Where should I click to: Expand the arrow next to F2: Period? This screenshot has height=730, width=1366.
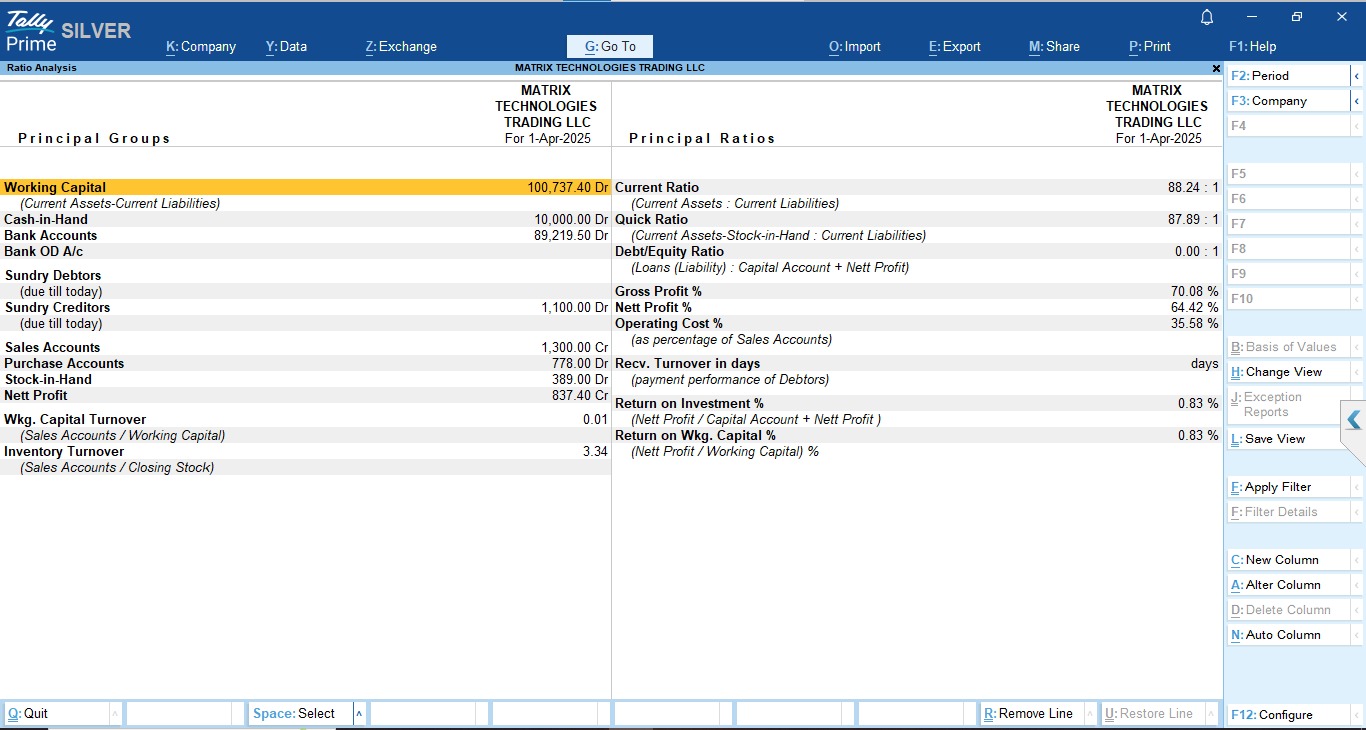tap(1356, 76)
